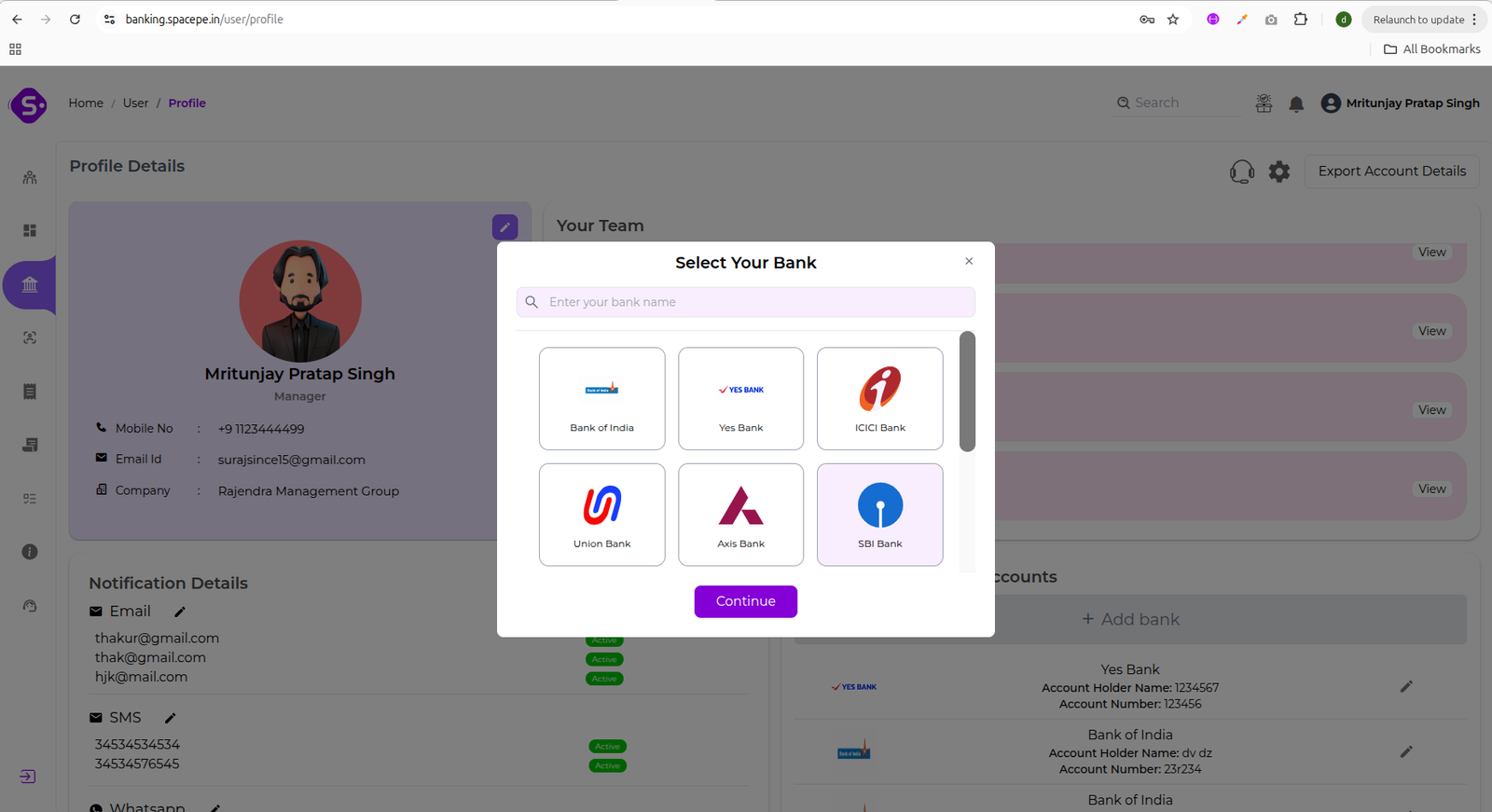Open the settings gear icon
The height and width of the screenshot is (812, 1492).
(1279, 172)
